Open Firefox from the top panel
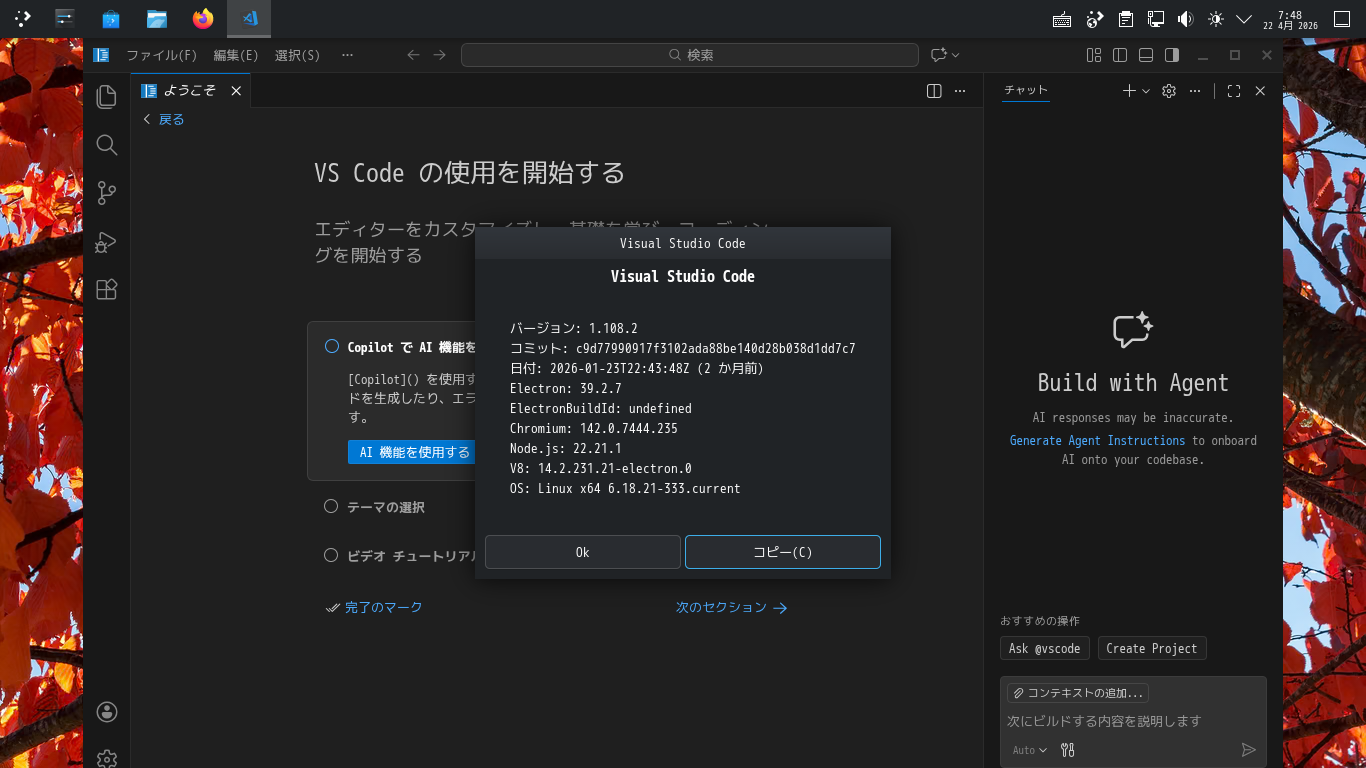 [203, 19]
